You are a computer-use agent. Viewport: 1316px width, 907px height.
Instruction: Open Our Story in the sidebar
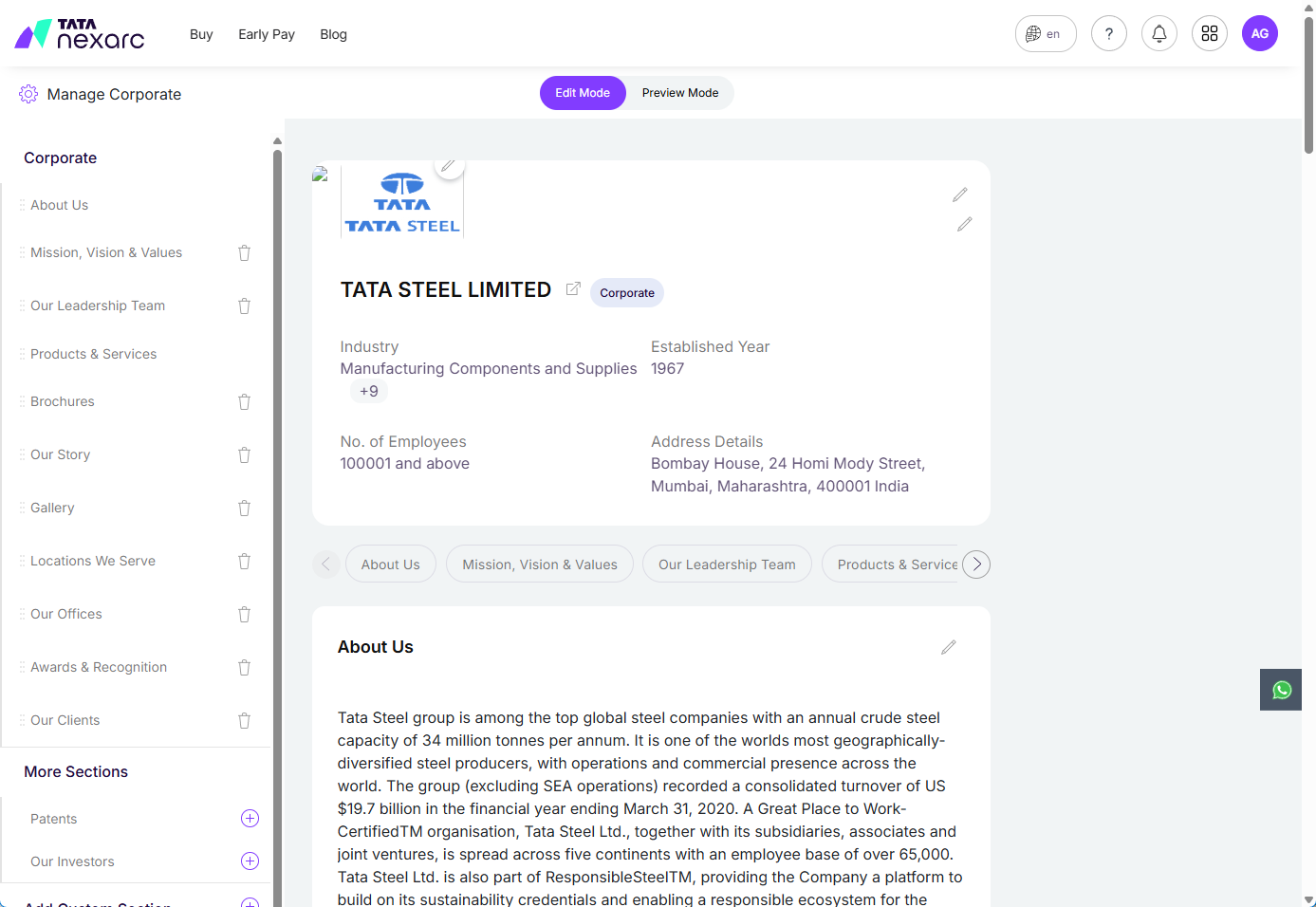(61, 454)
